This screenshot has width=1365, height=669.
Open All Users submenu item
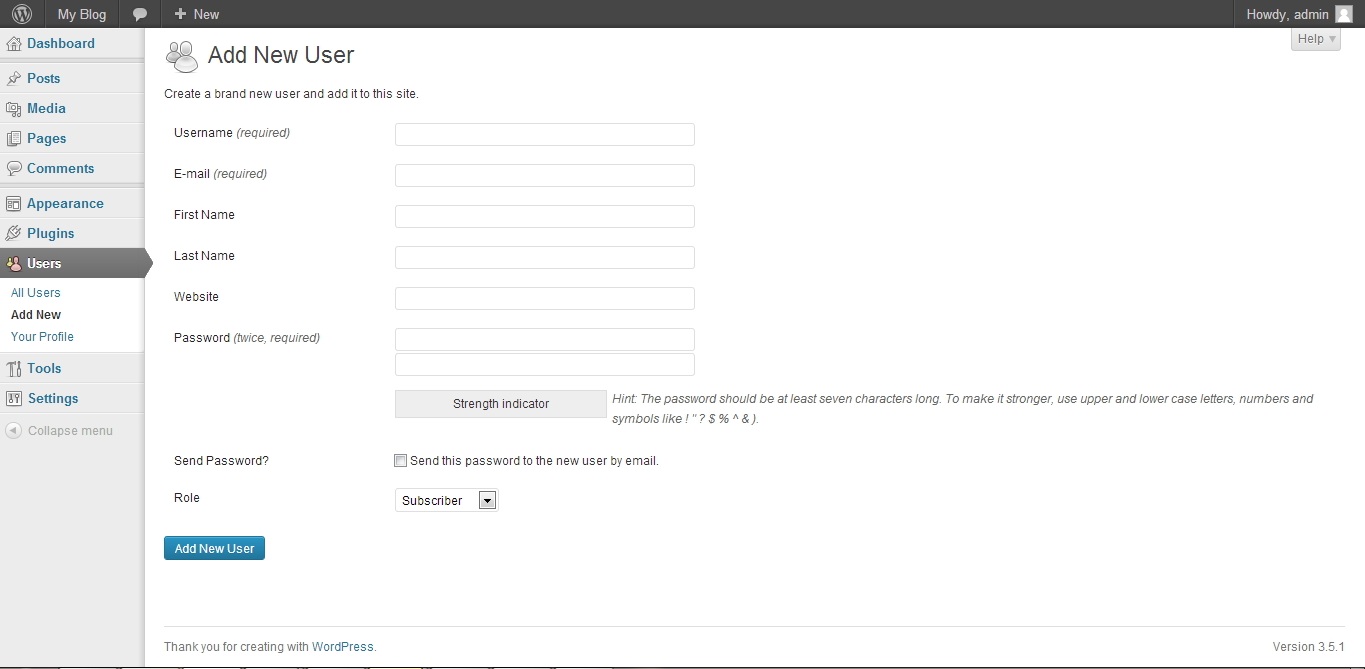coord(36,293)
